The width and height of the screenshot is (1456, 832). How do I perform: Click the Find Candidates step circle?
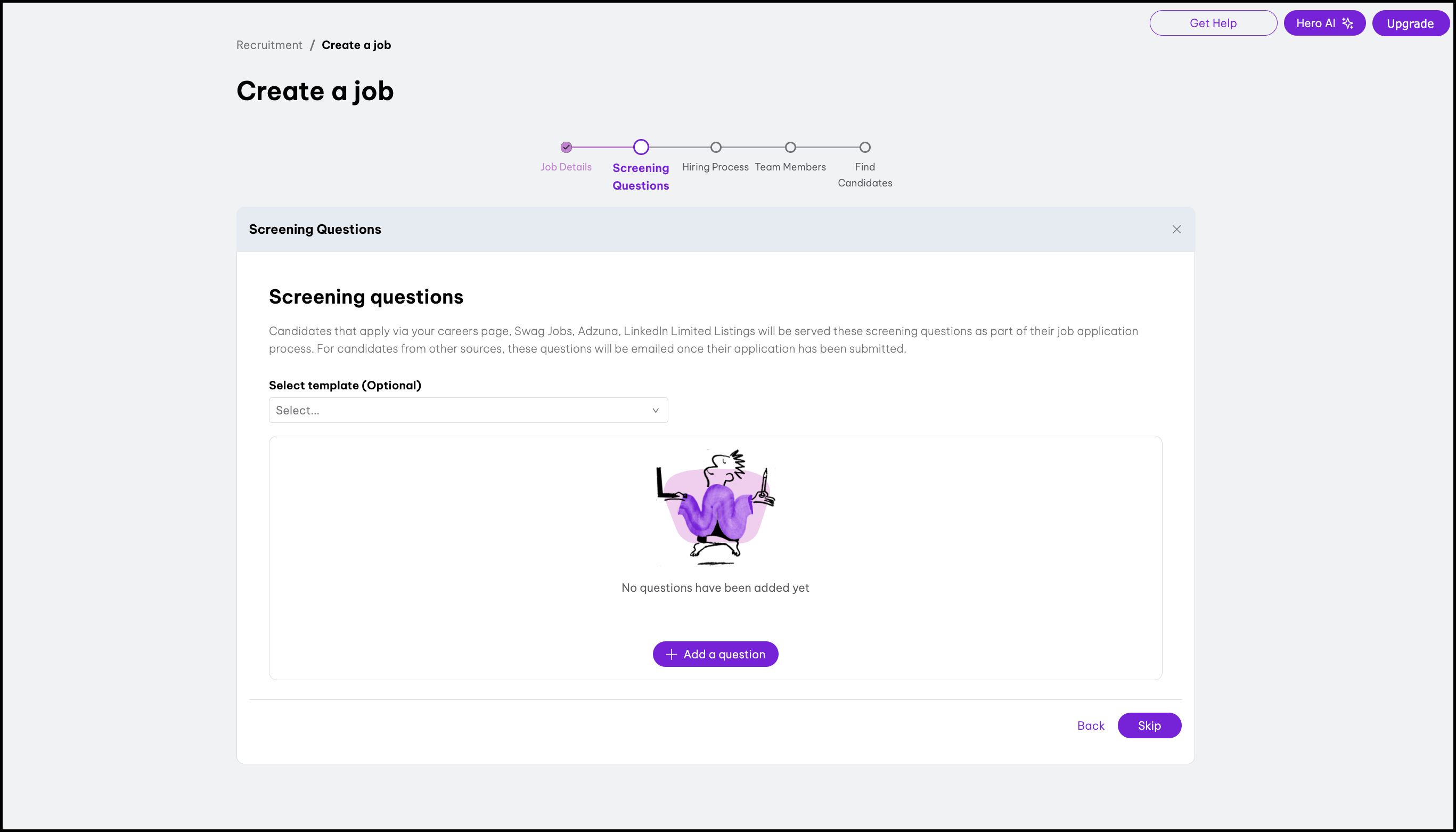pos(865,148)
